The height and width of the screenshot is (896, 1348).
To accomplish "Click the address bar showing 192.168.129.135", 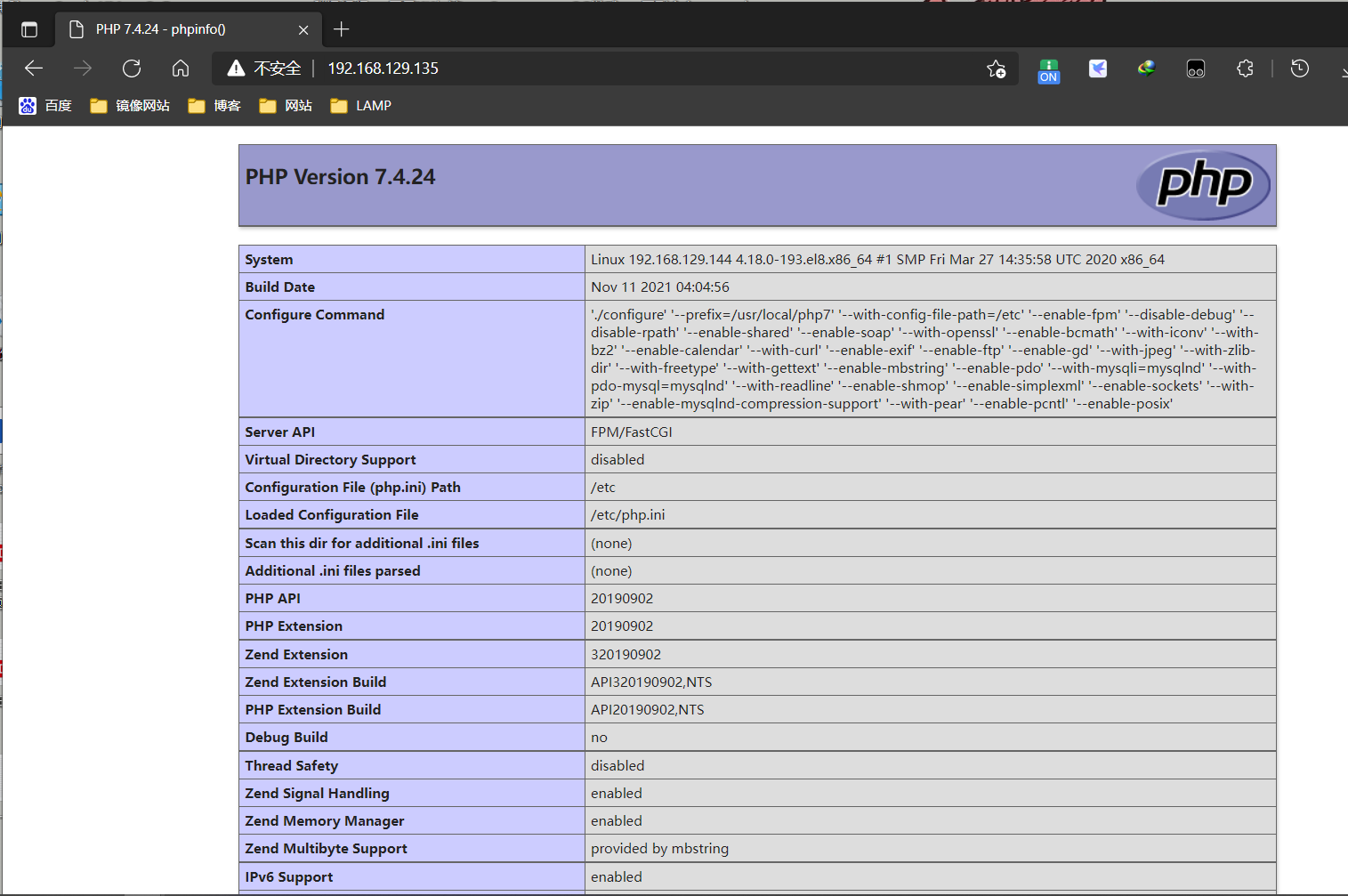I will pos(383,69).
